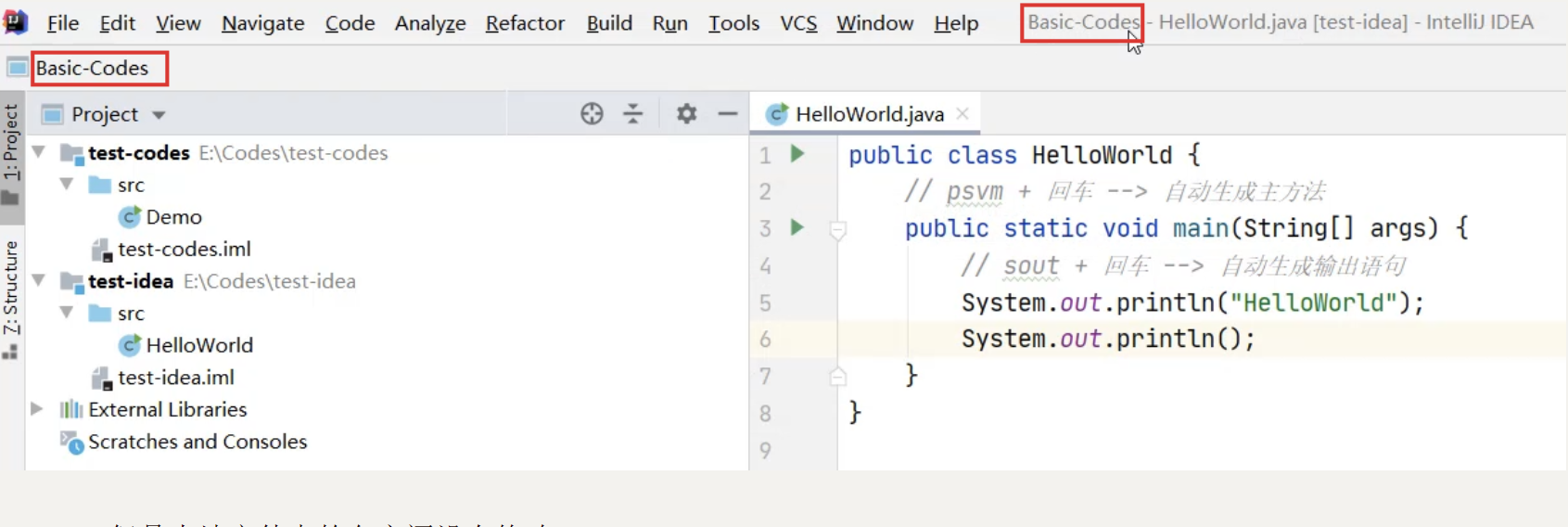Open Project panel settings gear
The width and height of the screenshot is (1568, 527).
pyautogui.click(x=686, y=113)
